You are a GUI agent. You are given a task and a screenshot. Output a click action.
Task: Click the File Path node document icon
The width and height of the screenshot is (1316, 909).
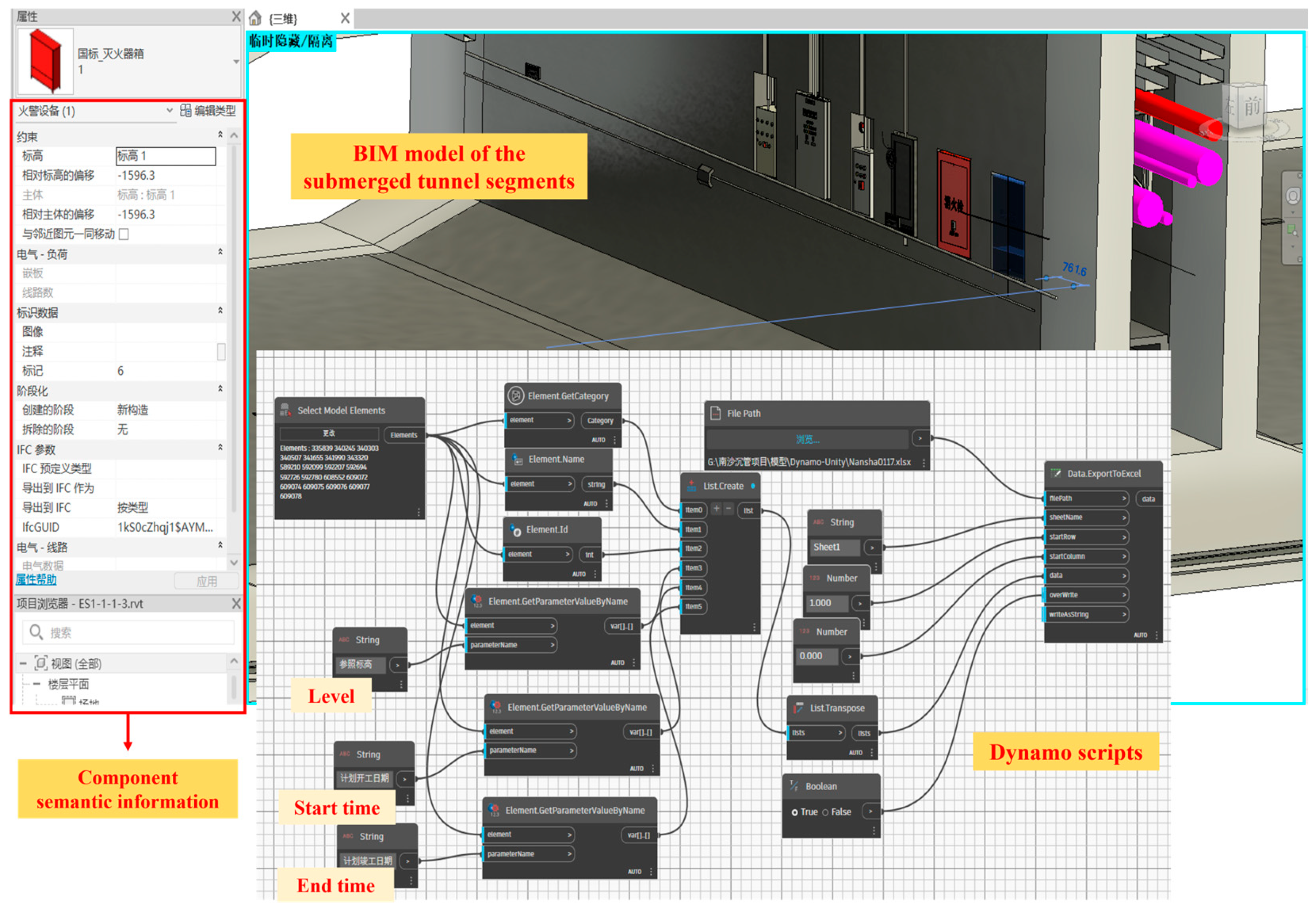click(x=716, y=413)
